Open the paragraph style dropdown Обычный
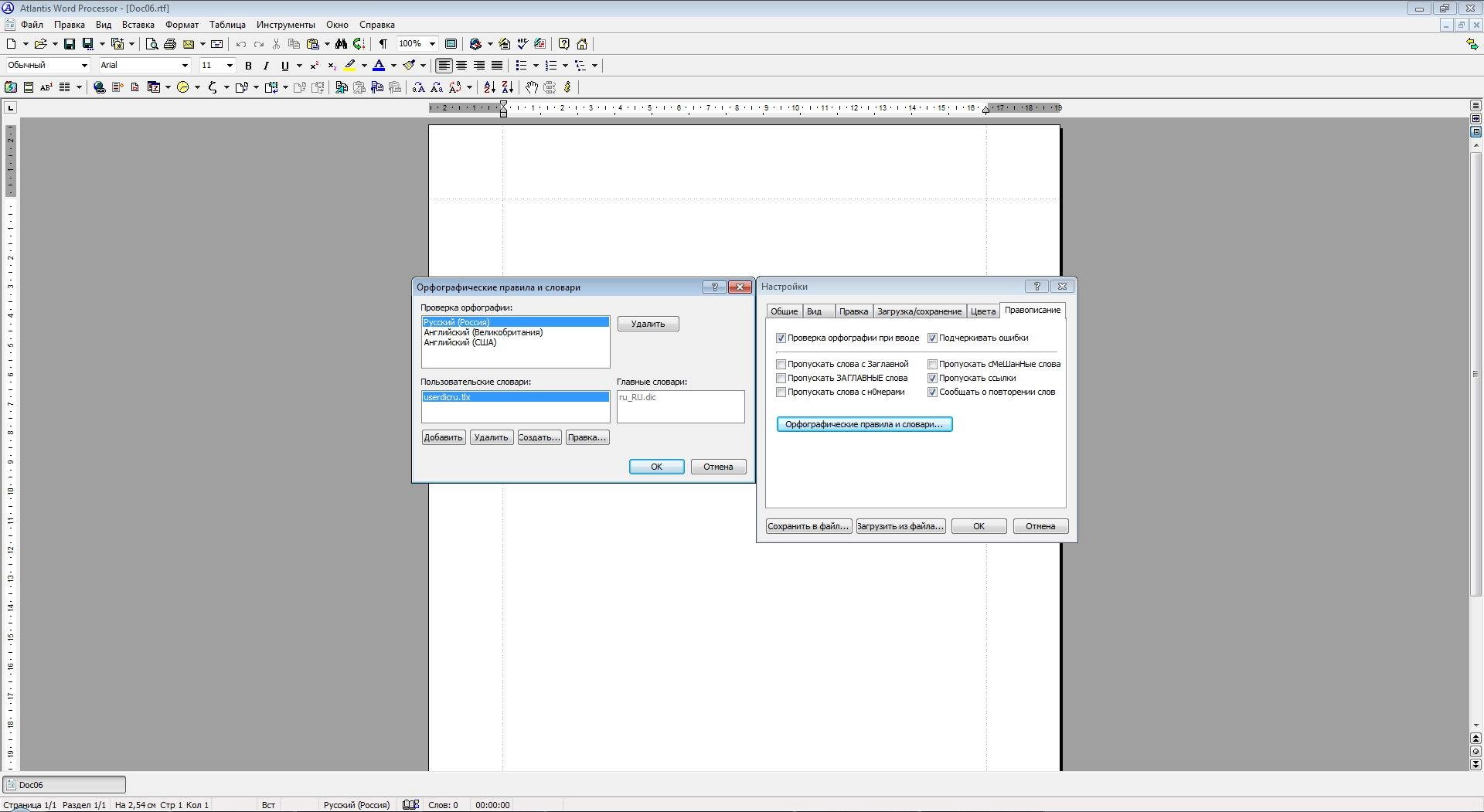The image size is (1484, 812). tap(84, 66)
